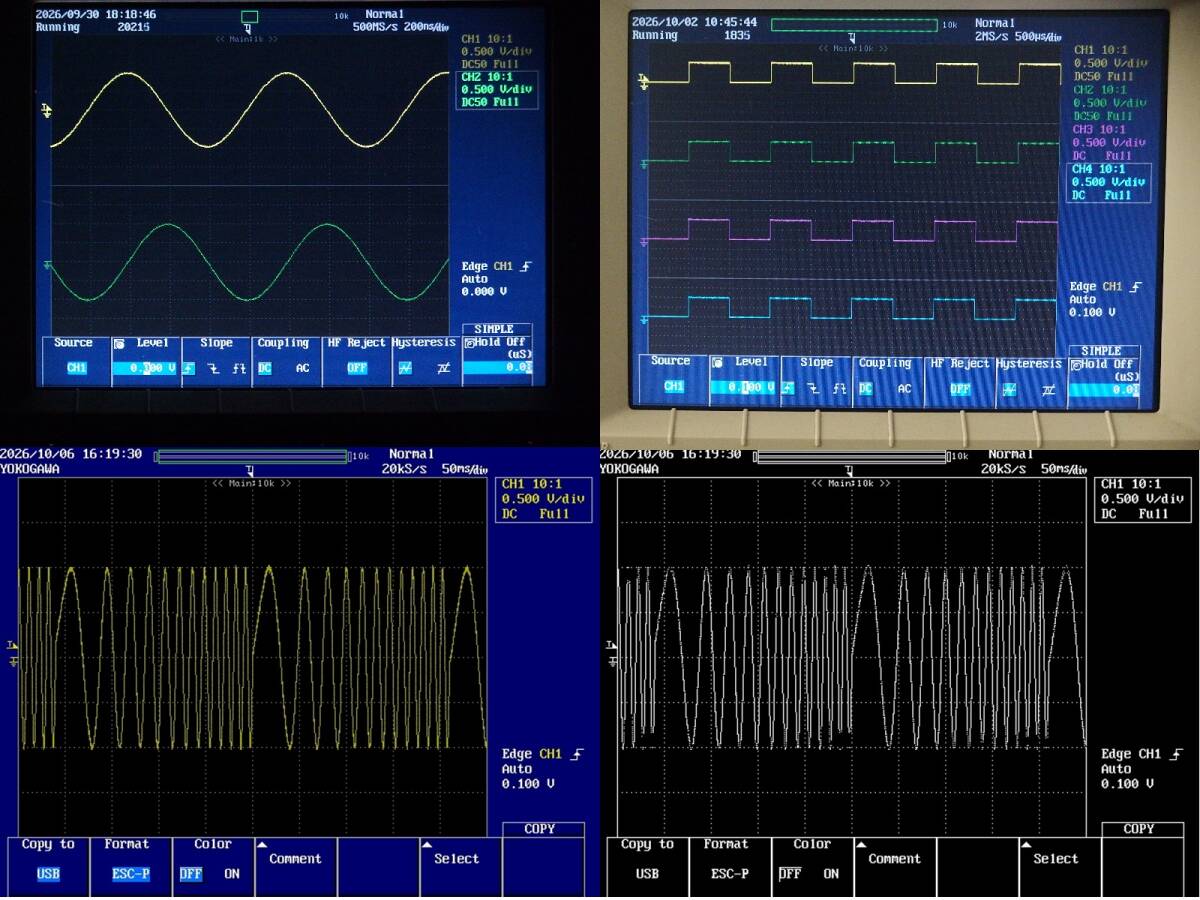Set Color to OFF in blue Yokogawa copy menu
The width and height of the screenshot is (1200, 900).
191,874
